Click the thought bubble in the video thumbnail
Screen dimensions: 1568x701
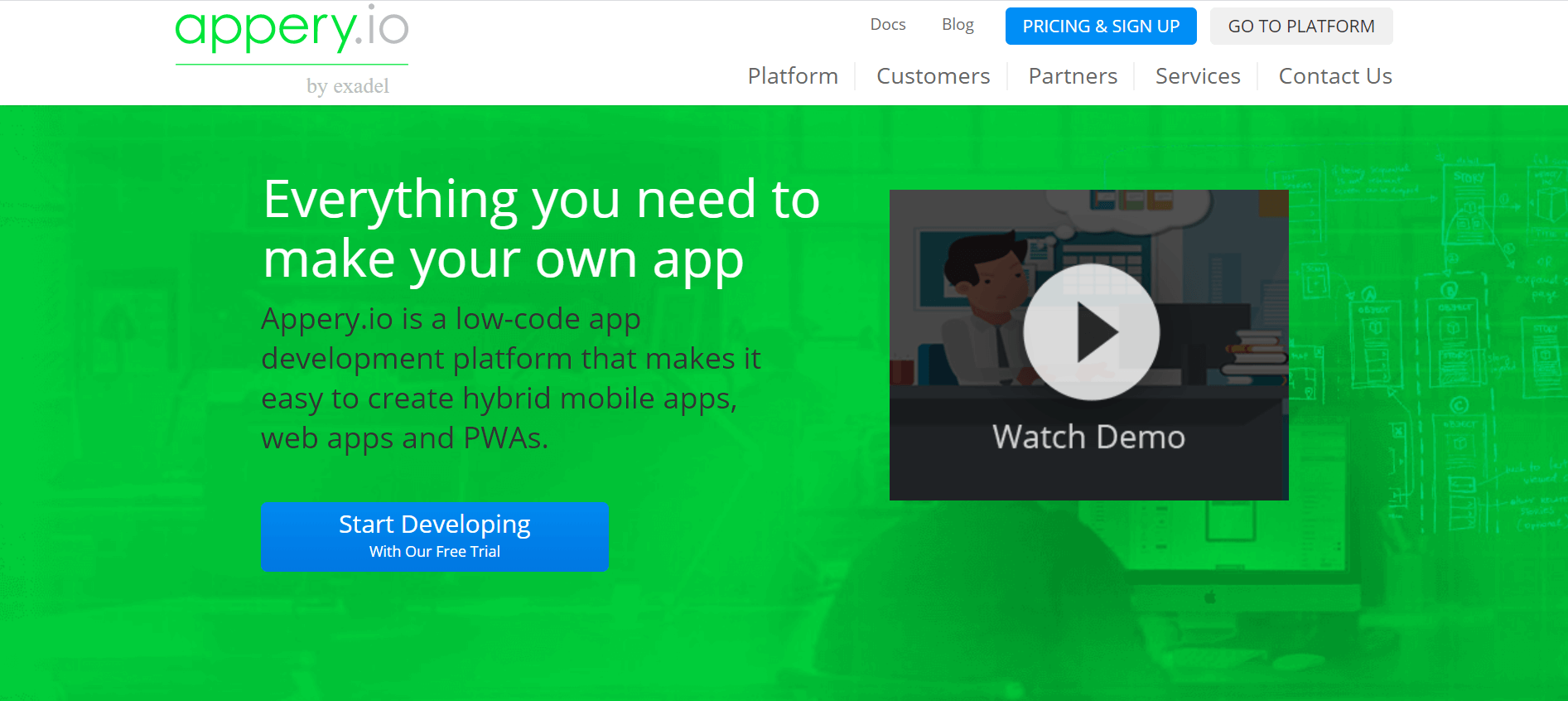1127,207
